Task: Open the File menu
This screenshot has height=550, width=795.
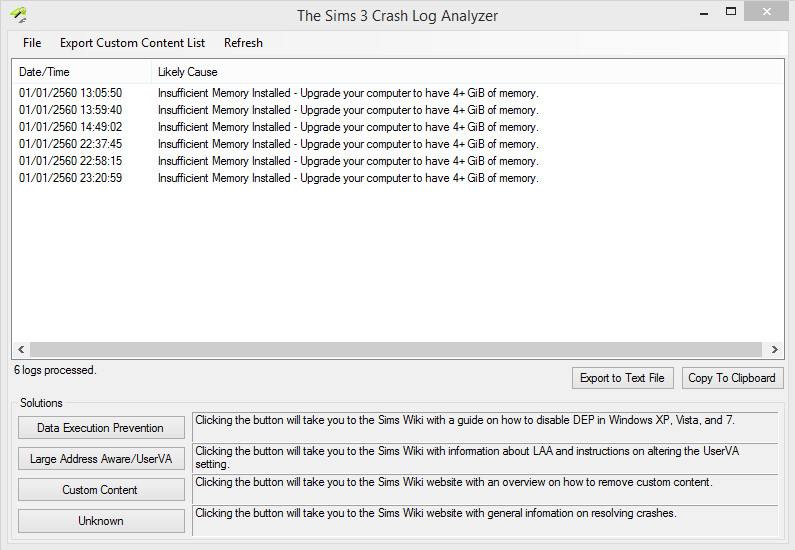Action: tap(32, 43)
